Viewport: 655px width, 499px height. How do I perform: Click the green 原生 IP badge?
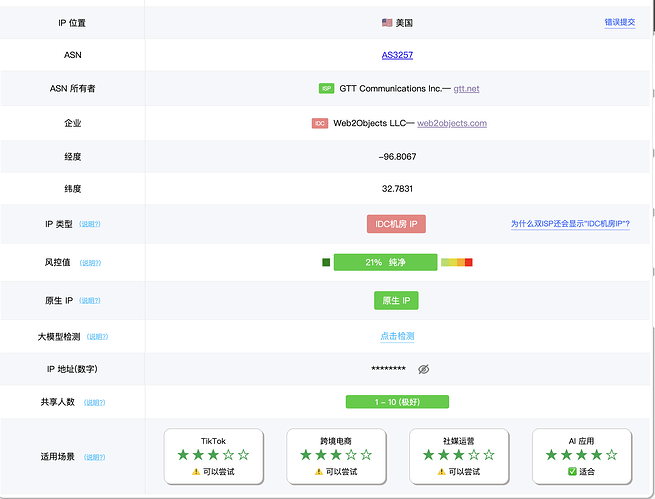pos(396,301)
